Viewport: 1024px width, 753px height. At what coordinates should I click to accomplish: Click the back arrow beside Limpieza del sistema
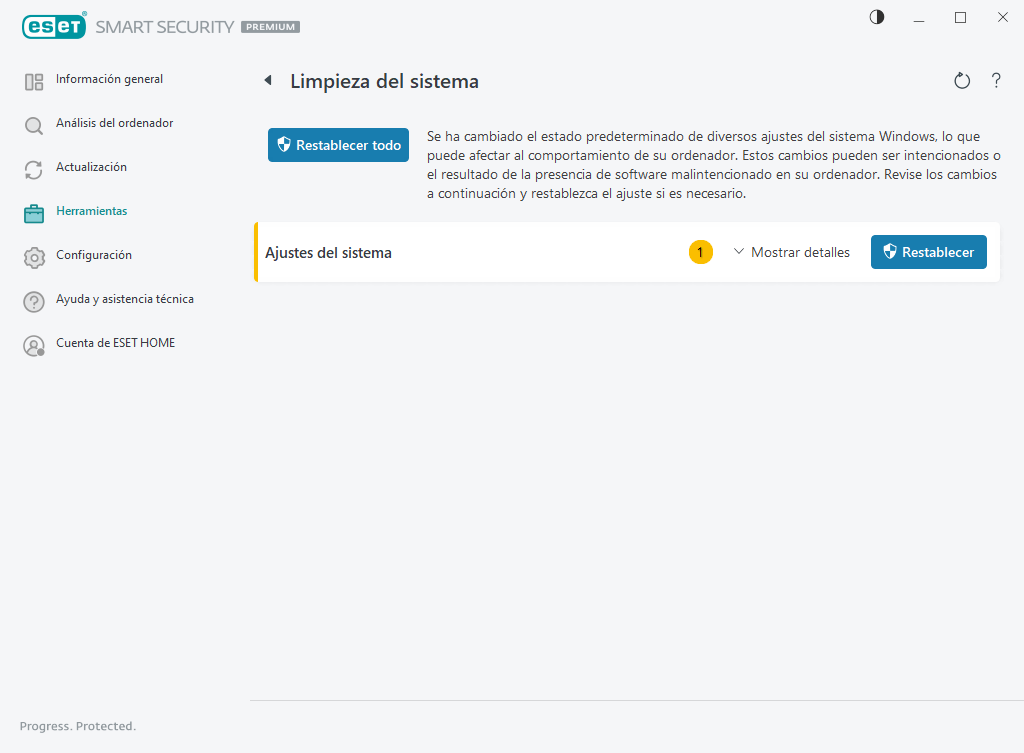coord(267,79)
